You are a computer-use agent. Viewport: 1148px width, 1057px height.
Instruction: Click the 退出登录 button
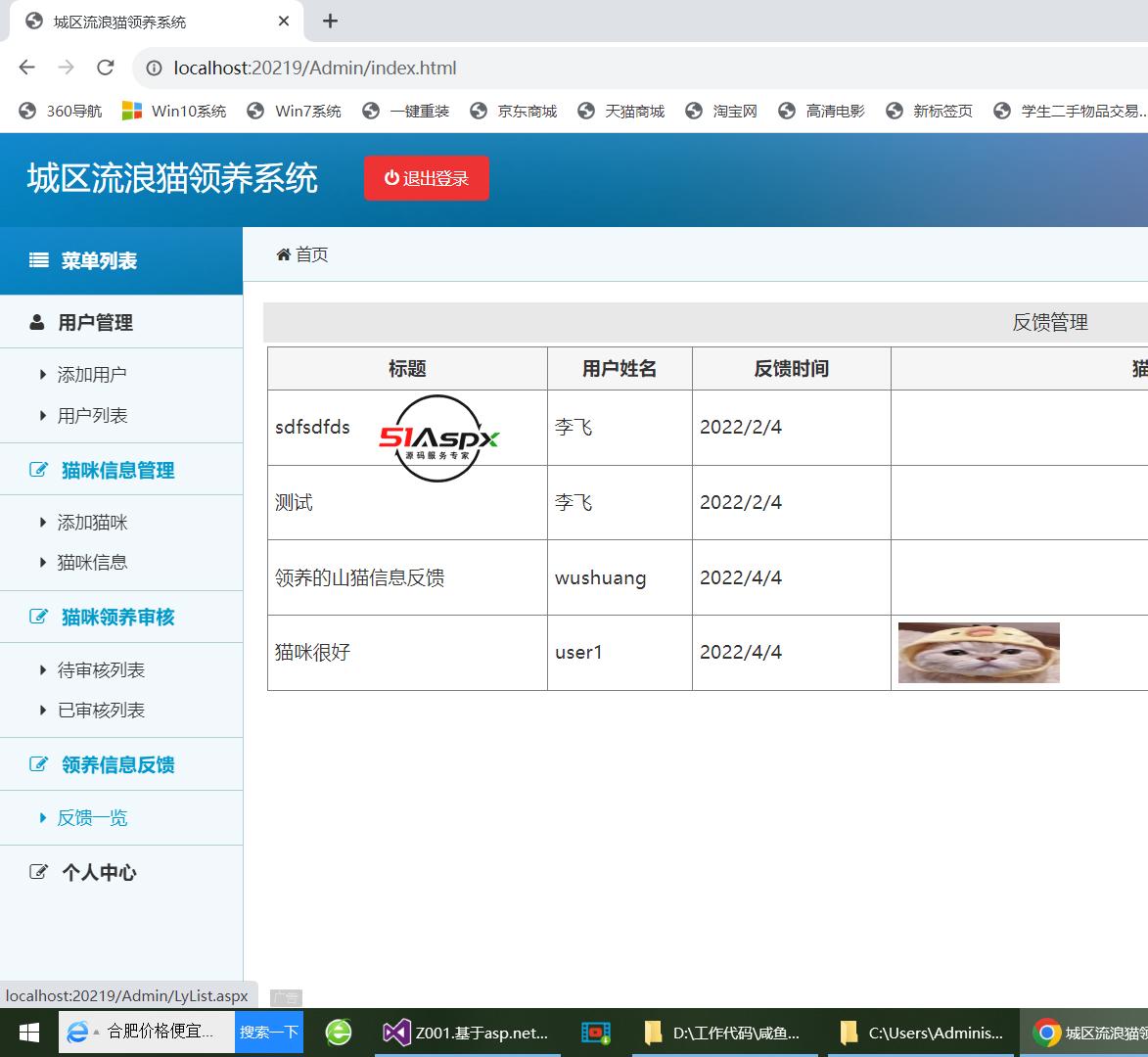click(427, 178)
